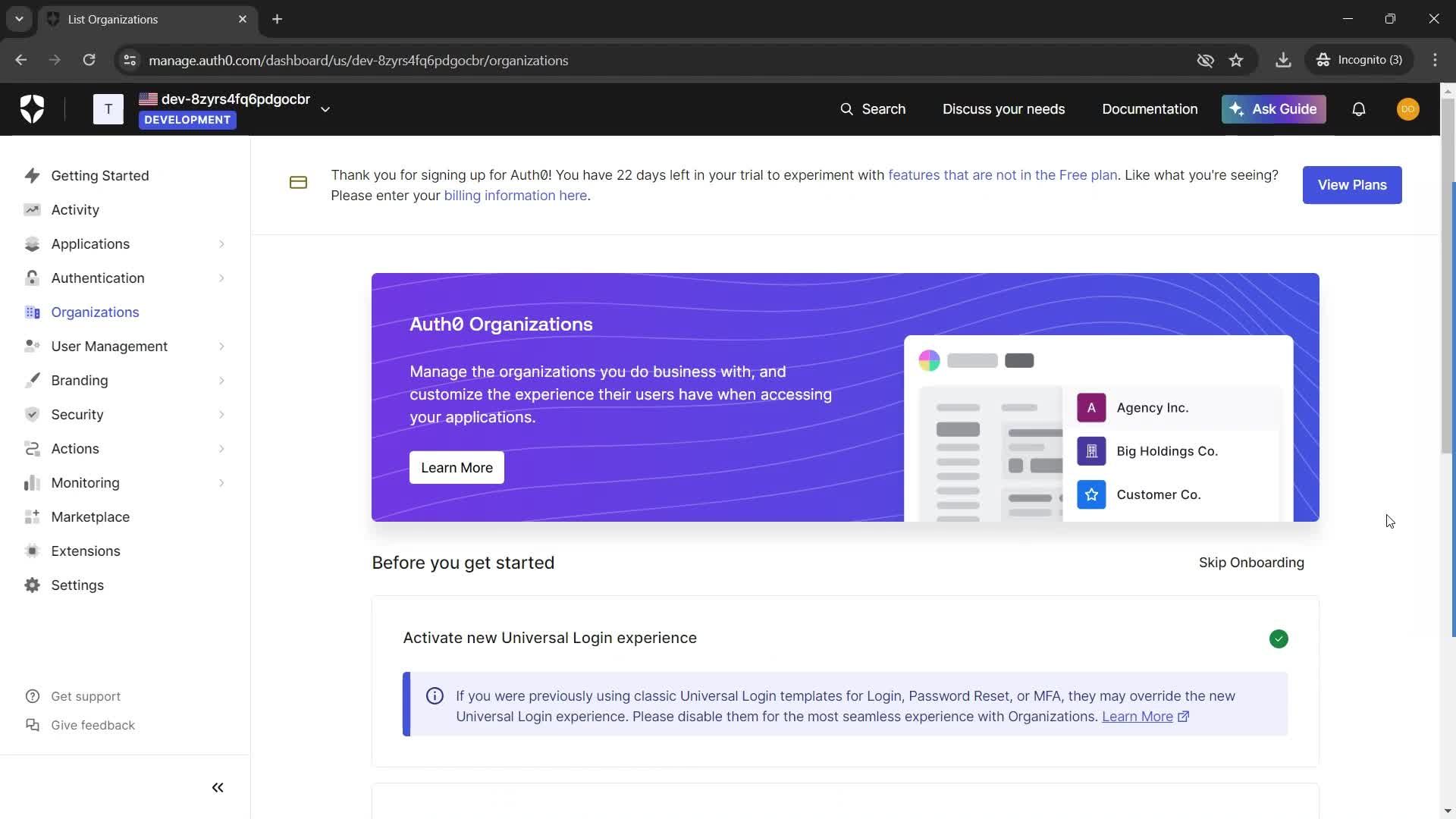This screenshot has width=1456, height=819.
Task: Click the User Management people icon
Action: pyautogui.click(x=32, y=347)
